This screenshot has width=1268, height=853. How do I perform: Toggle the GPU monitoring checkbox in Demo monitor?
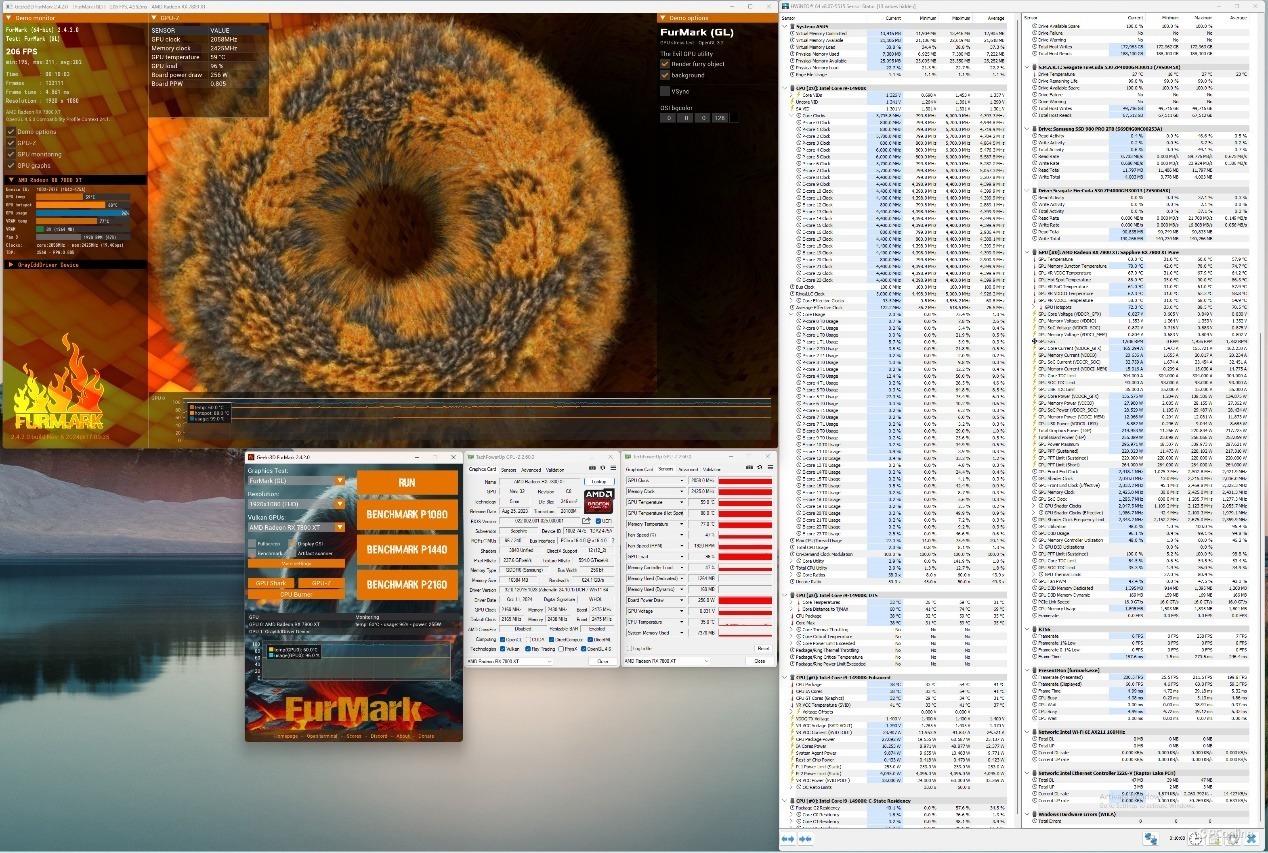(x=12, y=154)
